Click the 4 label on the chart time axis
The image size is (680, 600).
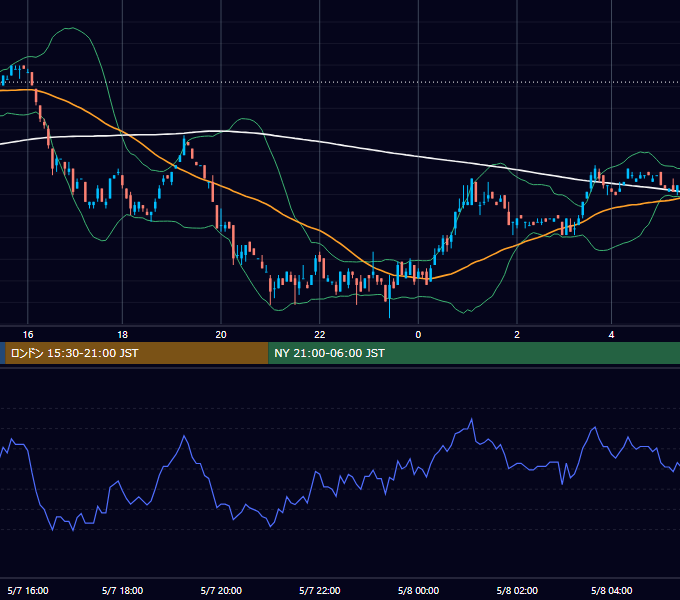coord(611,335)
